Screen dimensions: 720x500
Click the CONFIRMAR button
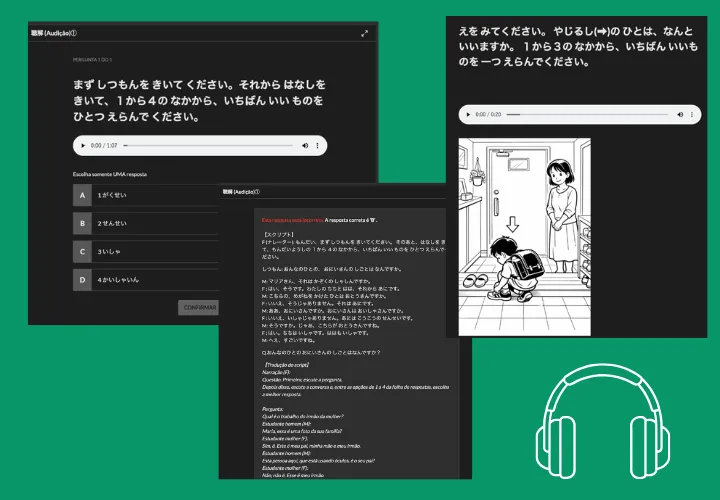(x=198, y=308)
